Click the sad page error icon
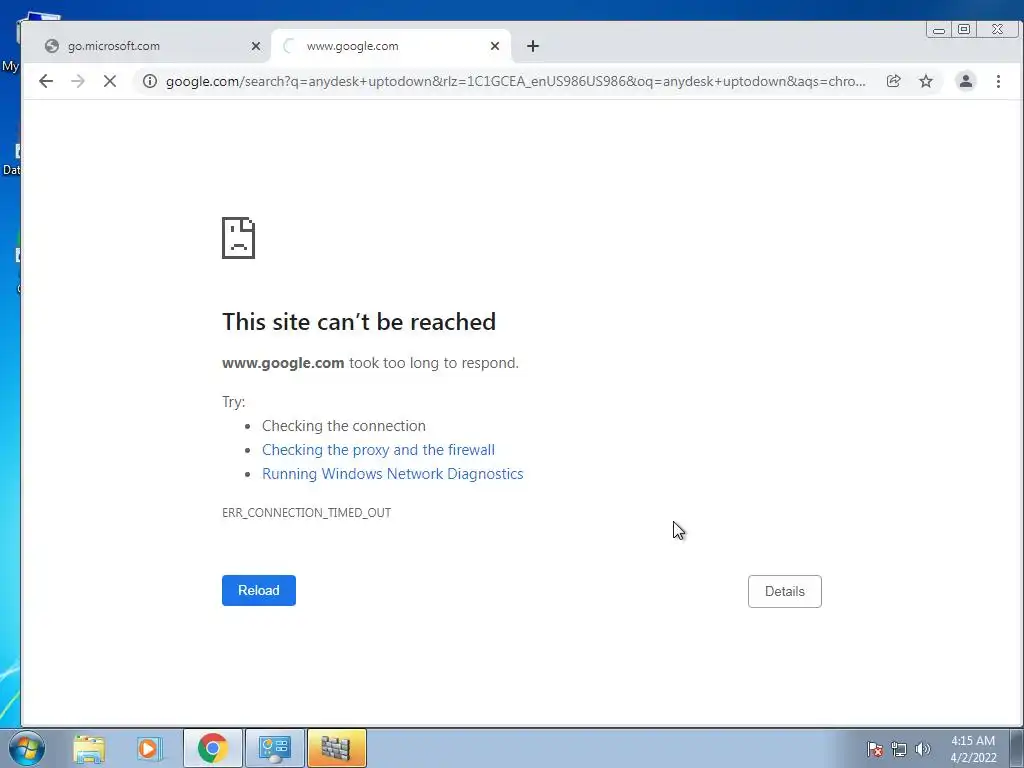The height and width of the screenshot is (768, 1024). coord(238,238)
